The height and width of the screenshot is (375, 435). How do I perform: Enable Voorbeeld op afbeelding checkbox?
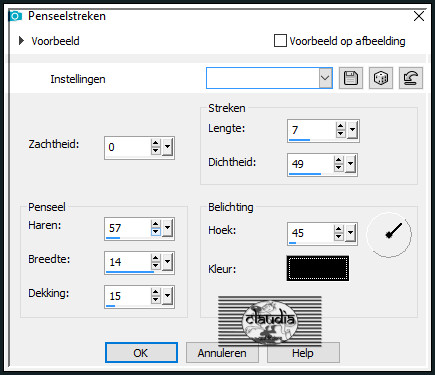280,41
